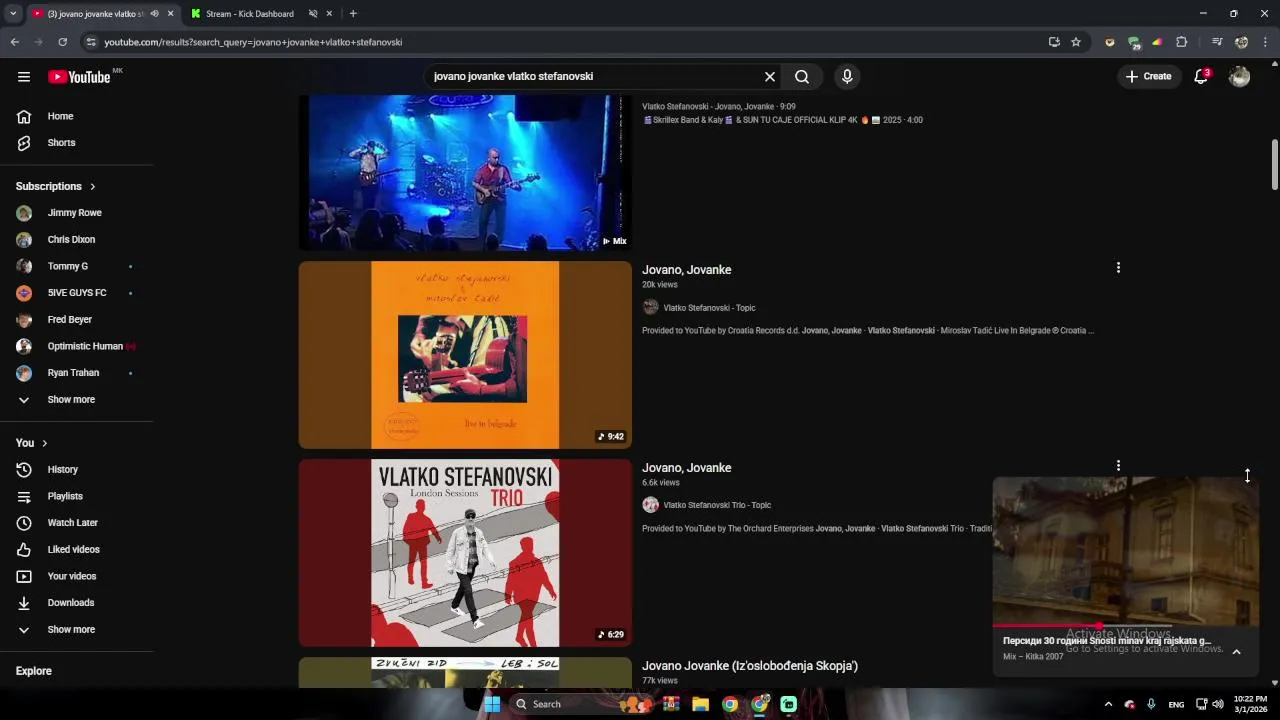Click the YouTube logo
Image resolution: width=1280 pixels, height=720 pixels.
(79, 77)
